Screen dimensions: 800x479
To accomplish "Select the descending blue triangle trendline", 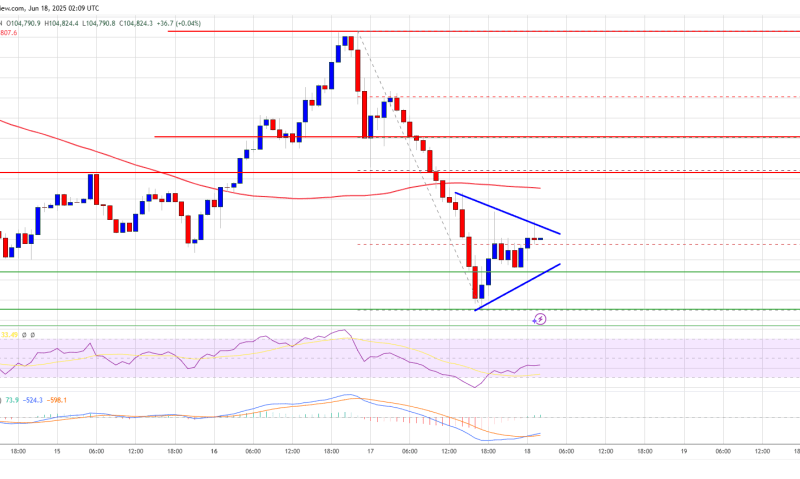I will [x=508, y=213].
